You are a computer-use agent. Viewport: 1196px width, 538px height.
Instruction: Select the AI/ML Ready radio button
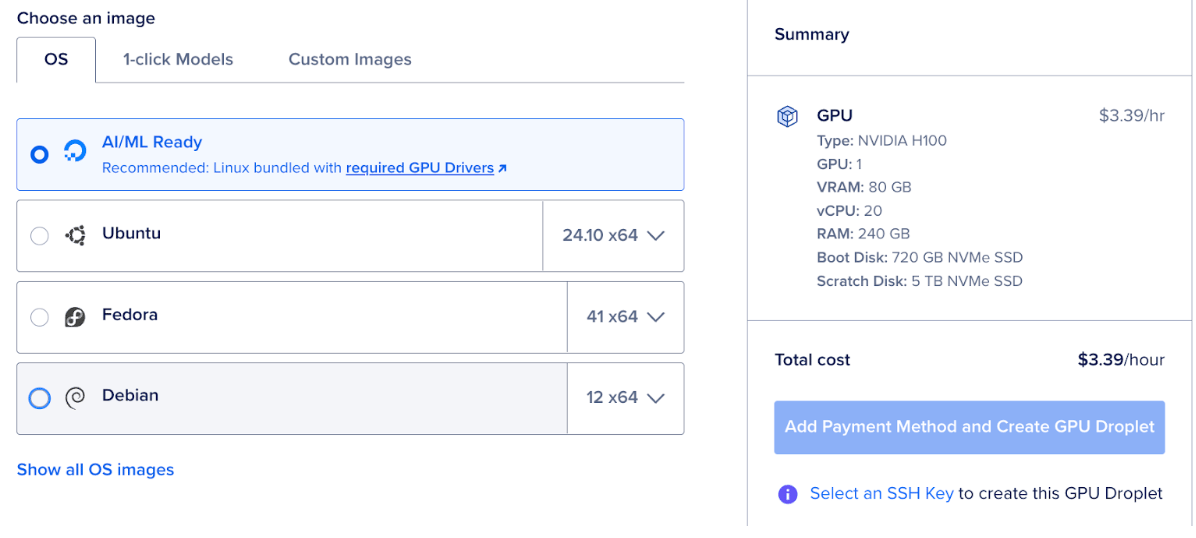point(39,155)
